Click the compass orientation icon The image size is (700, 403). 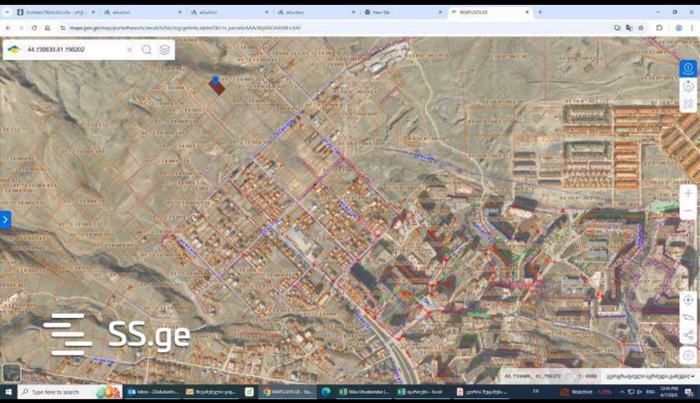click(688, 86)
